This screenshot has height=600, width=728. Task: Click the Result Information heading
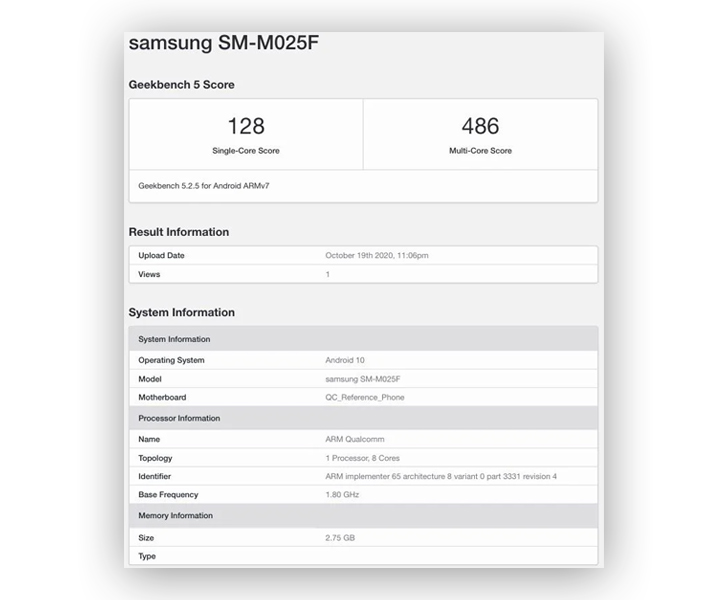(x=179, y=232)
